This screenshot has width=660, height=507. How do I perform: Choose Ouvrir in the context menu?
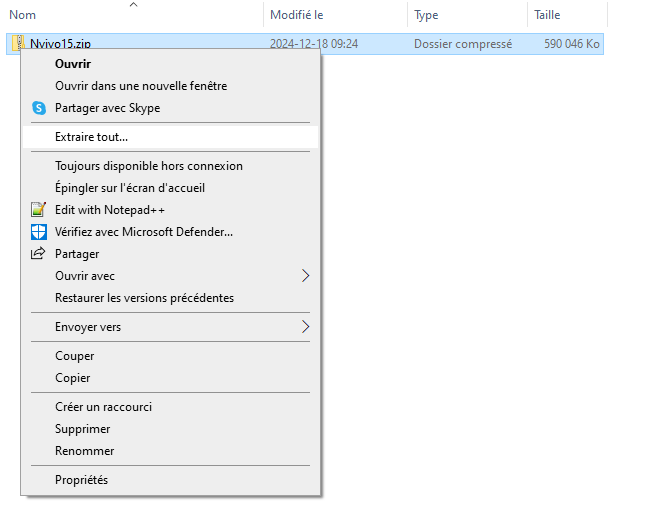73,64
